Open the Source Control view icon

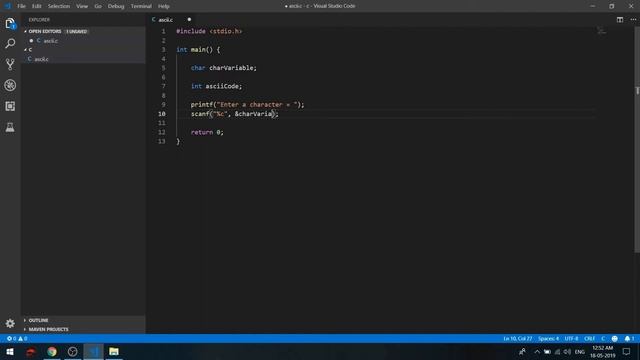coord(10,64)
